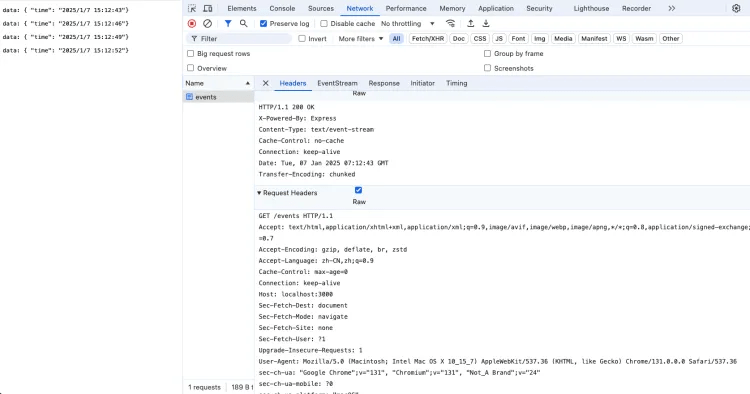Select the Fetch/XHR filter button
Screen dimensions: 750x394
click(428, 39)
